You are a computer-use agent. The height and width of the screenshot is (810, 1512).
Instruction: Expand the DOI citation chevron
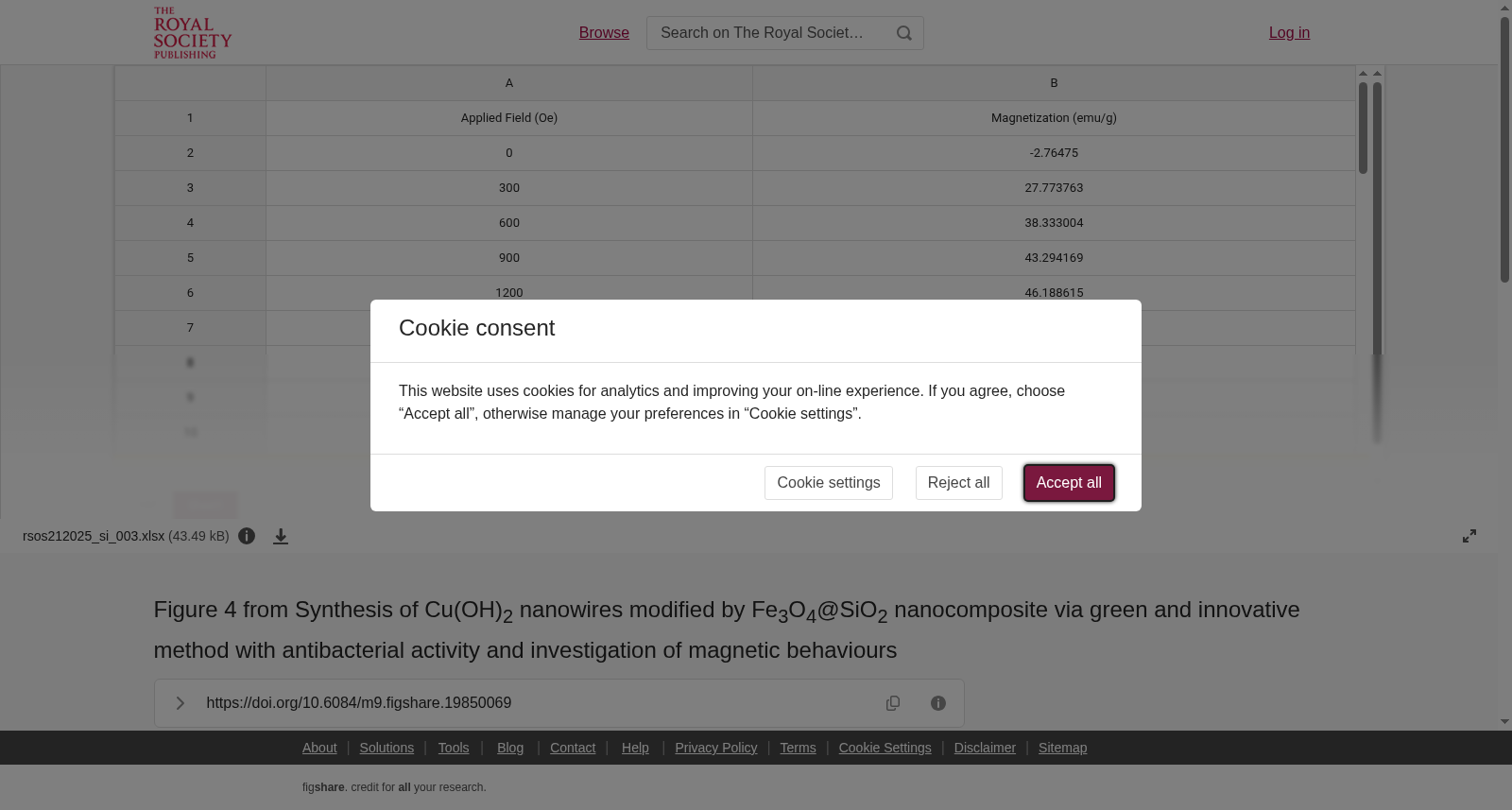point(180,703)
